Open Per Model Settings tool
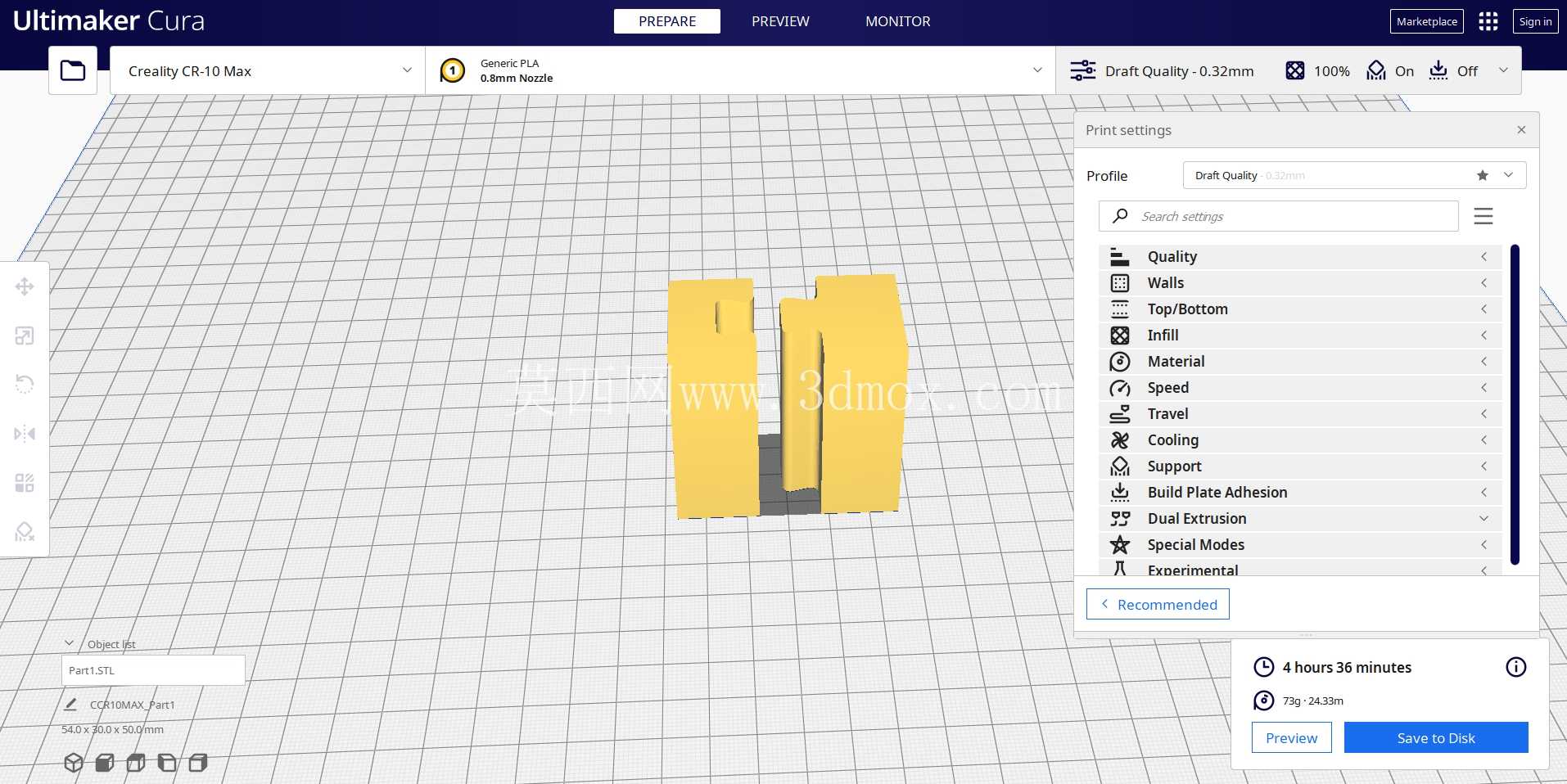This screenshot has height=784, width=1567. (x=25, y=483)
